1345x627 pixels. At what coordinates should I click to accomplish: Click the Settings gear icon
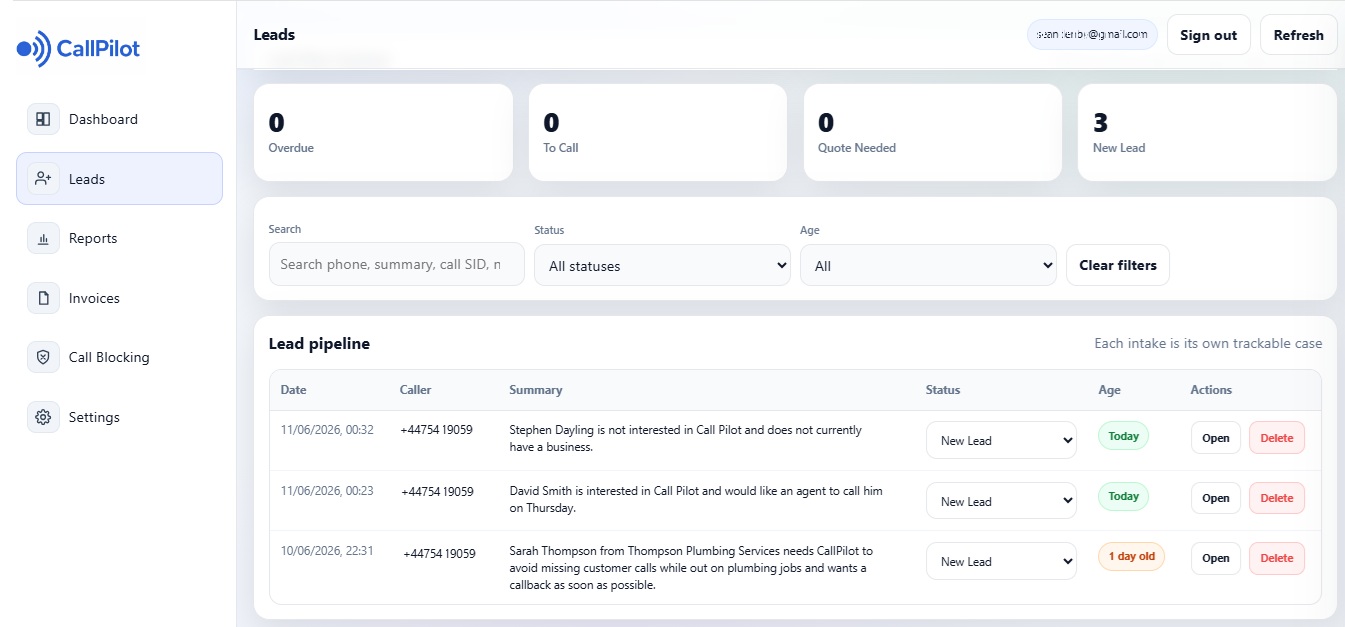pos(43,417)
